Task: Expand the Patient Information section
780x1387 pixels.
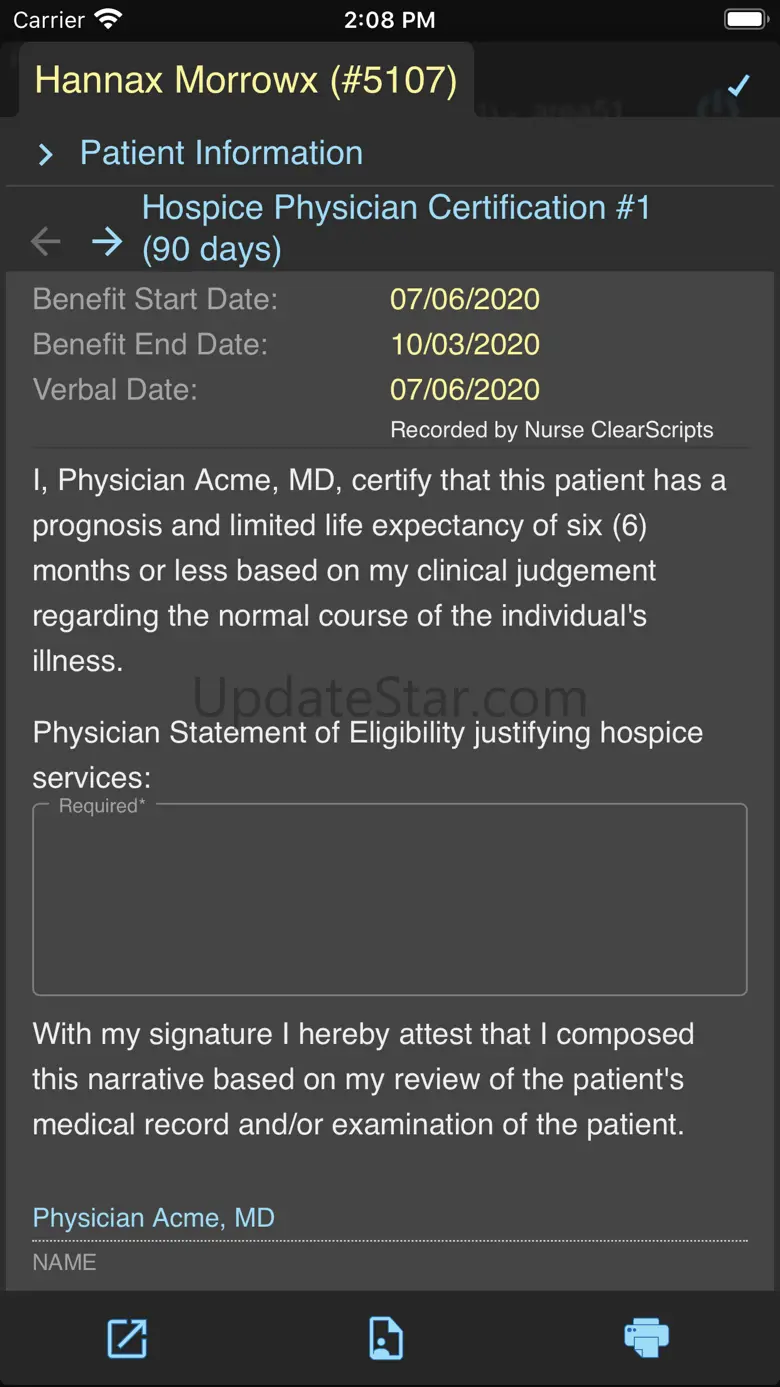Action: click(45, 154)
